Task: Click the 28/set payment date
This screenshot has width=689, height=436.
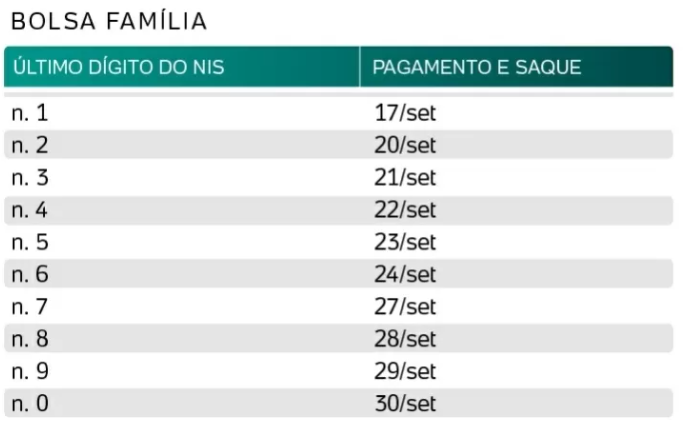Action: pyautogui.click(x=405, y=339)
